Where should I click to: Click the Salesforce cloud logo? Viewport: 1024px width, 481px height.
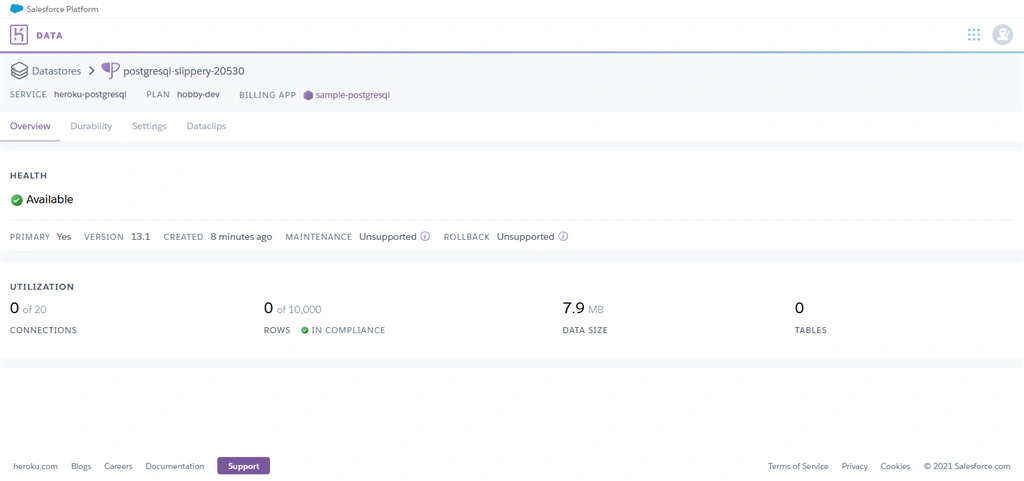tap(16, 8)
